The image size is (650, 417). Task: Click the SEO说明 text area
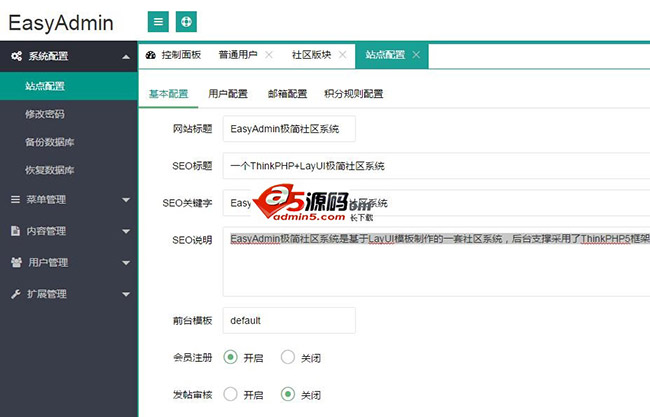pyautogui.click(x=437, y=262)
